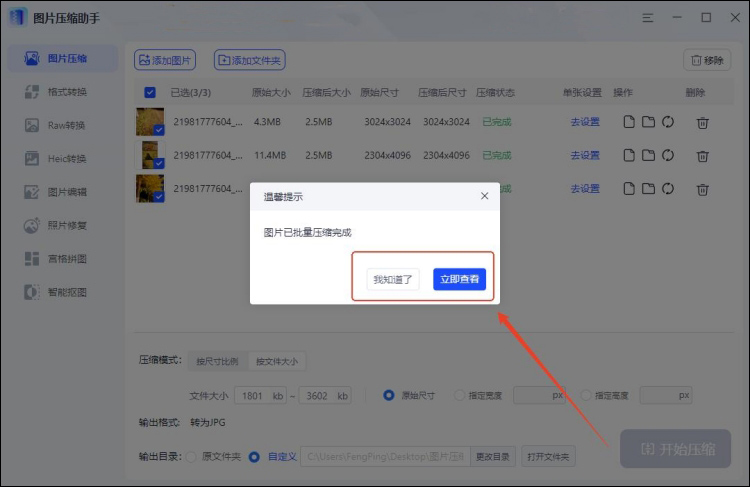750x487 pixels.
Task: Select the 指定宽度 radio button
Action: coord(459,396)
